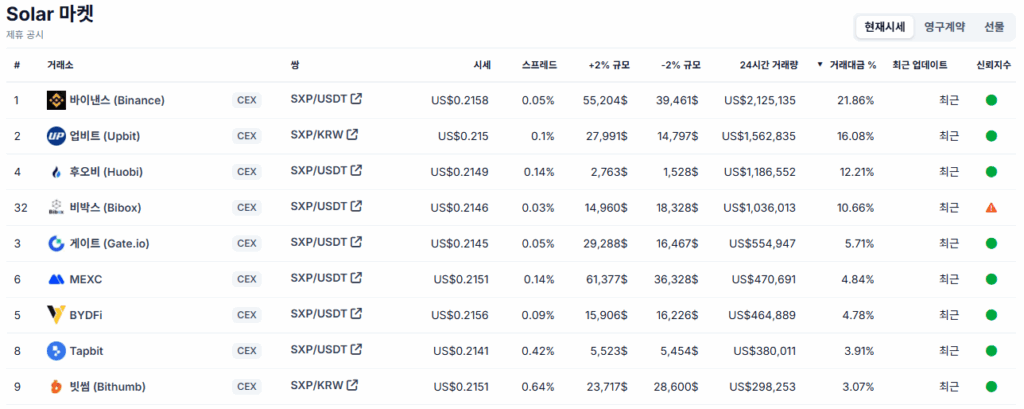Select the 선물 tab
Screen dimensions: 1024x409
click(994, 27)
